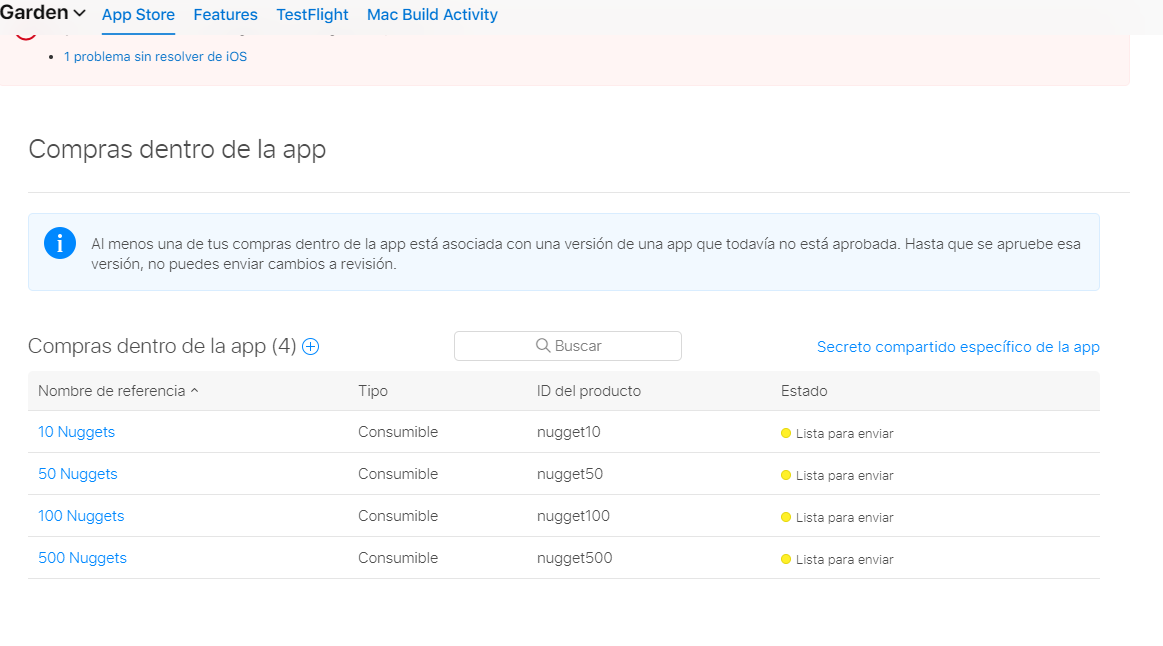1163x646 pixels.
Task: Select the 100 Nuggets purchase link
Action: [x=81, y=516]
